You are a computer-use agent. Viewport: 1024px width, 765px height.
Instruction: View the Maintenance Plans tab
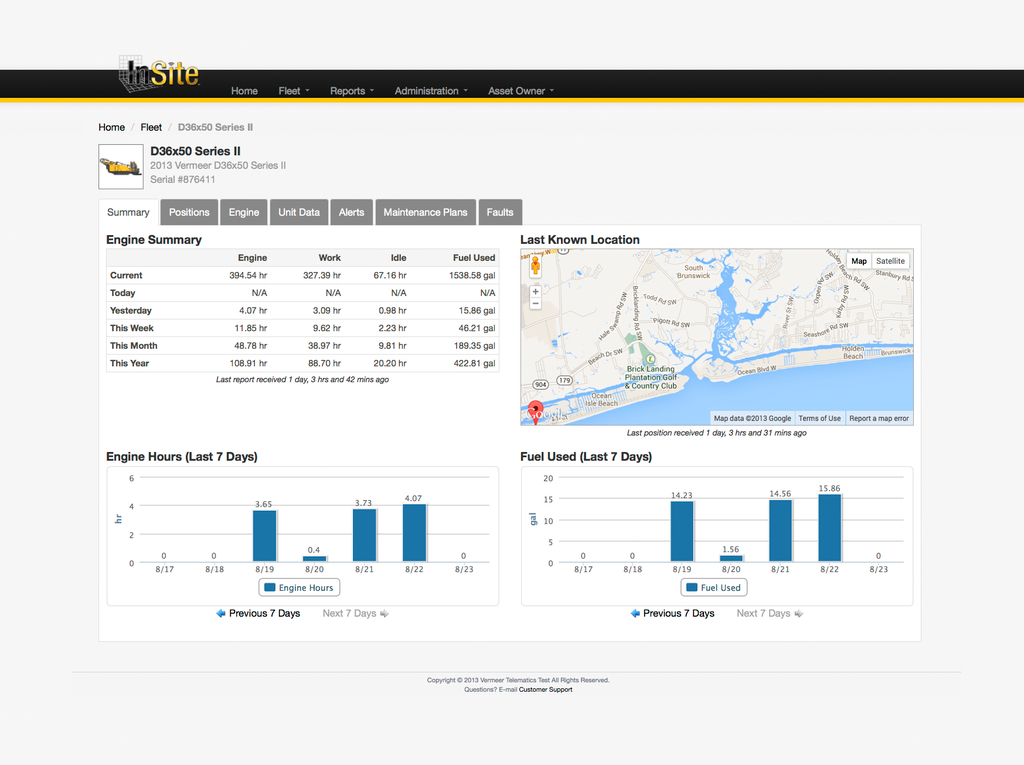point(425,212)
